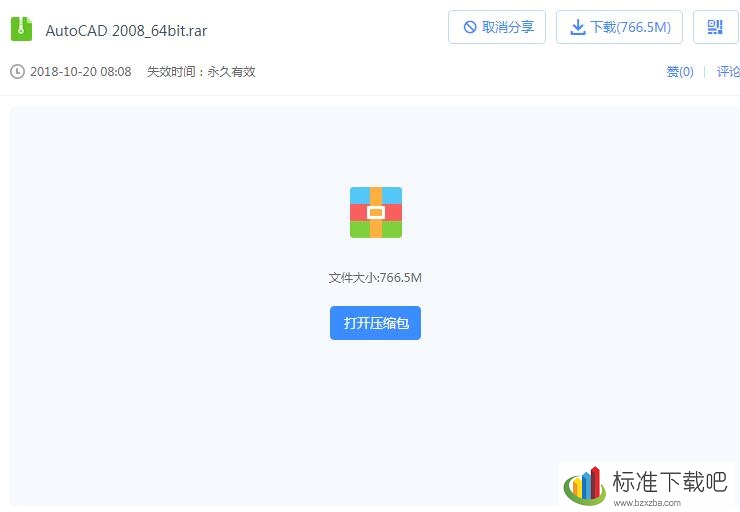Click the 文件大小:766.5M size label
Image resolution: width=740 pixels, height=512 pixels.
tap(375, 277)
